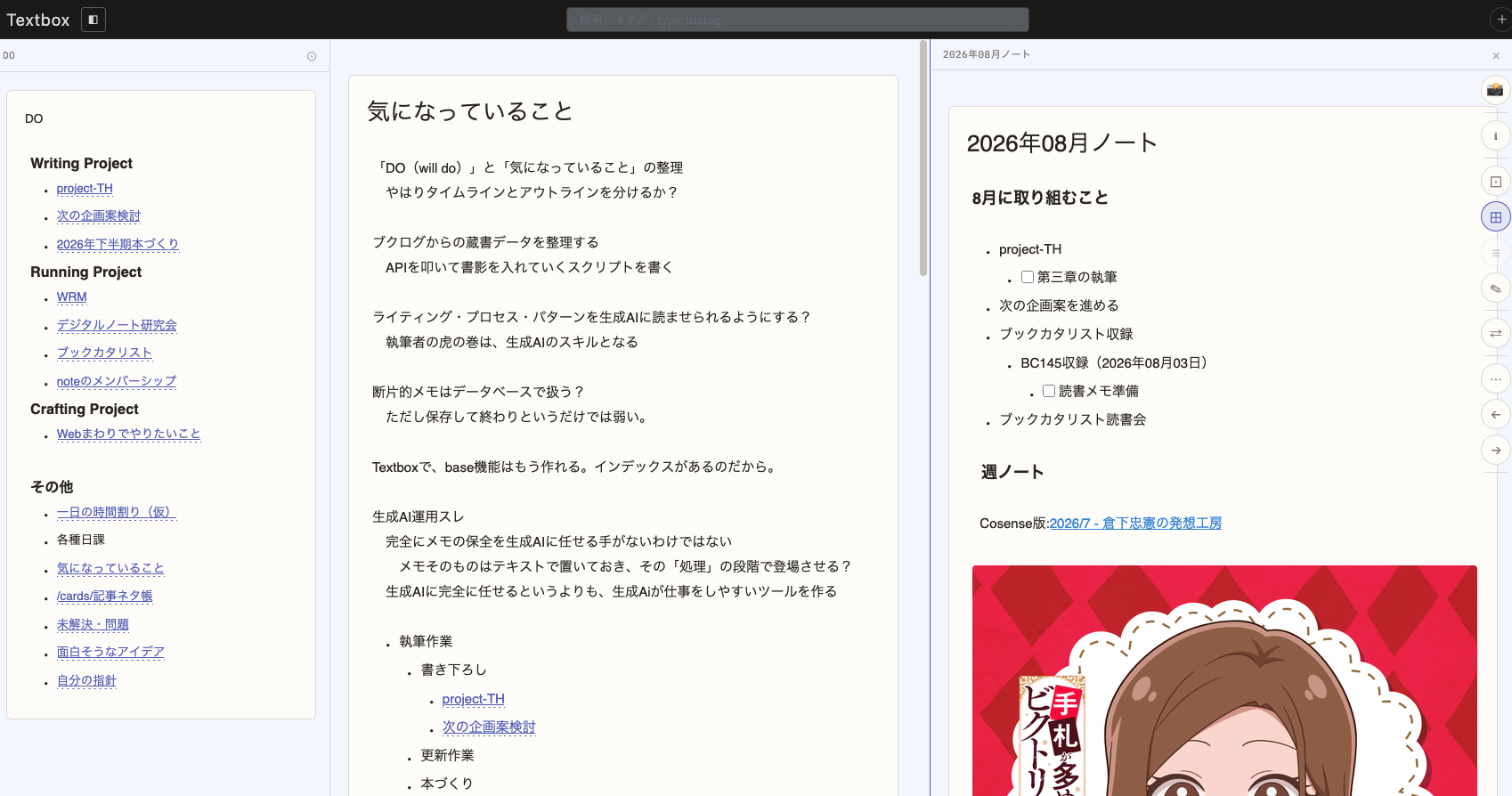Click the Running Project heading

pyautogui.click(x=85, y=272)
